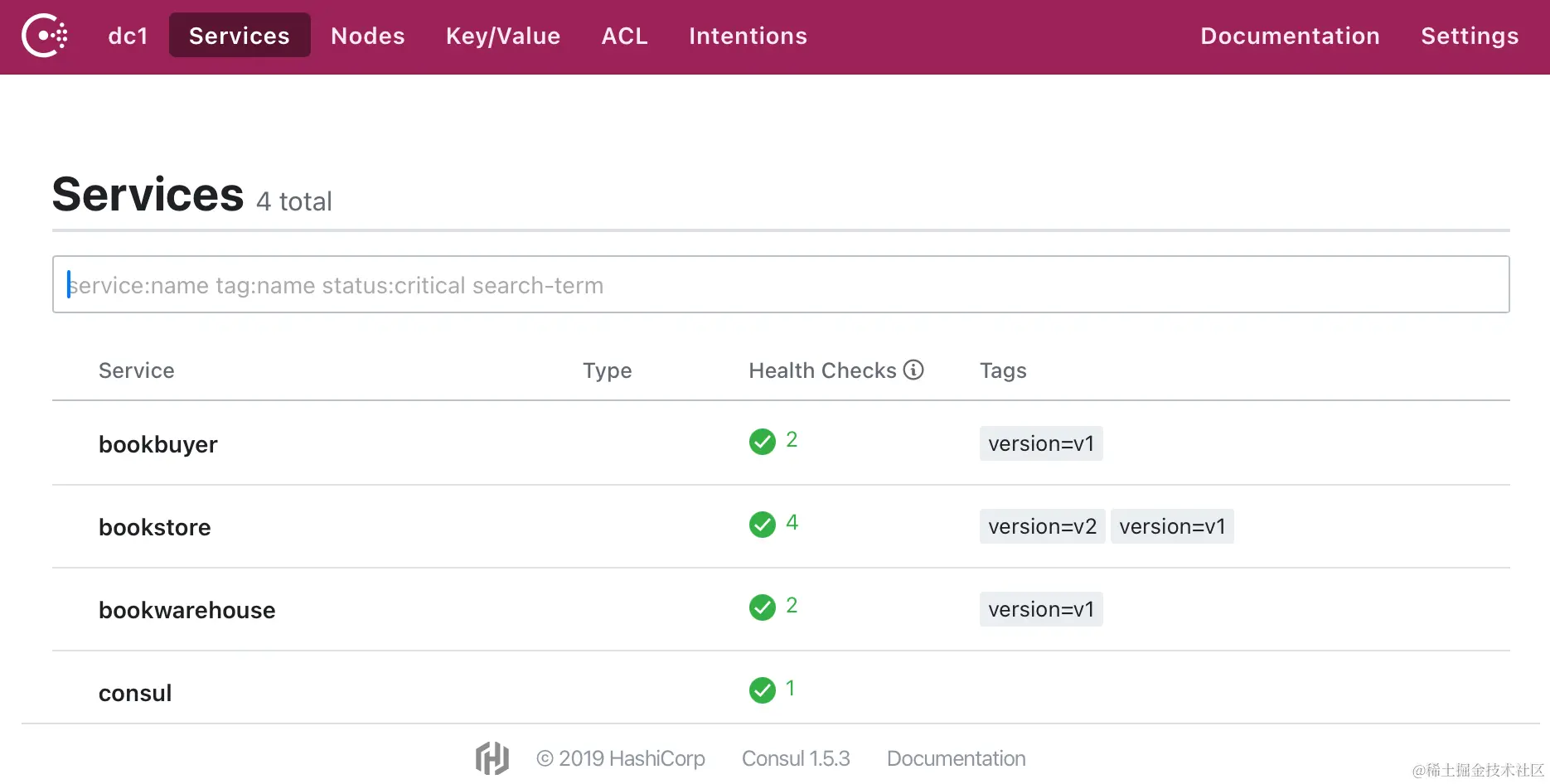The width and height of the screenshot is (1550, 784).
Task: Click consul's green passing check icon
Action: point(763,690)
